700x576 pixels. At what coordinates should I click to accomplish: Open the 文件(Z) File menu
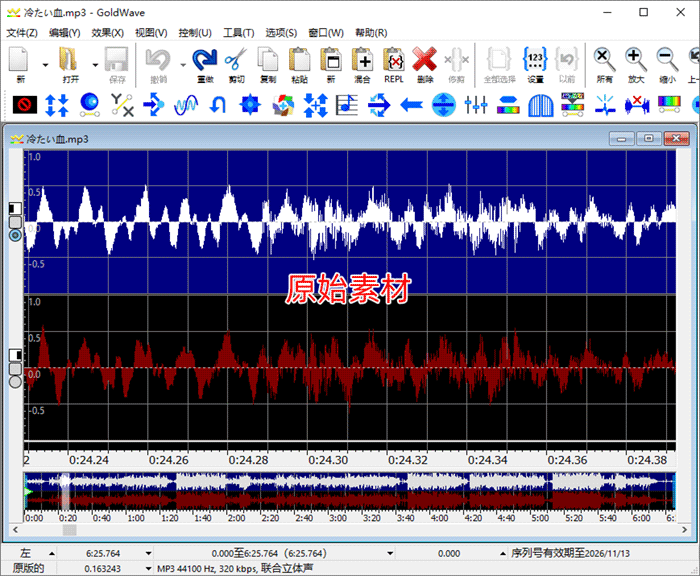pos(22,33)
